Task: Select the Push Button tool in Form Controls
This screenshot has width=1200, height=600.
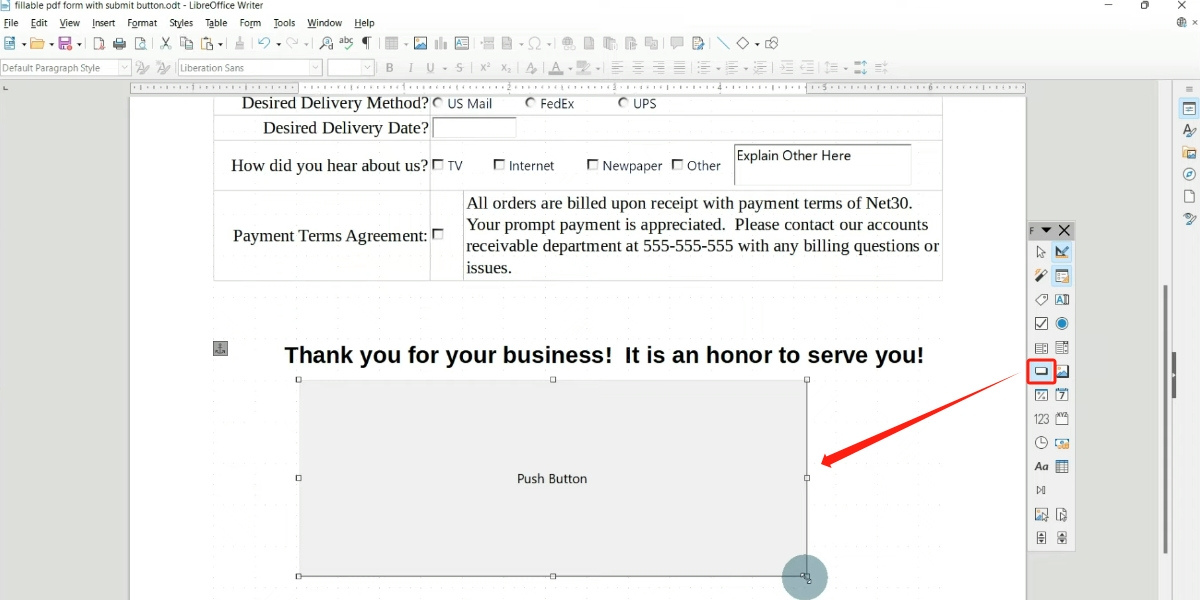Action: pos(1040,371)
